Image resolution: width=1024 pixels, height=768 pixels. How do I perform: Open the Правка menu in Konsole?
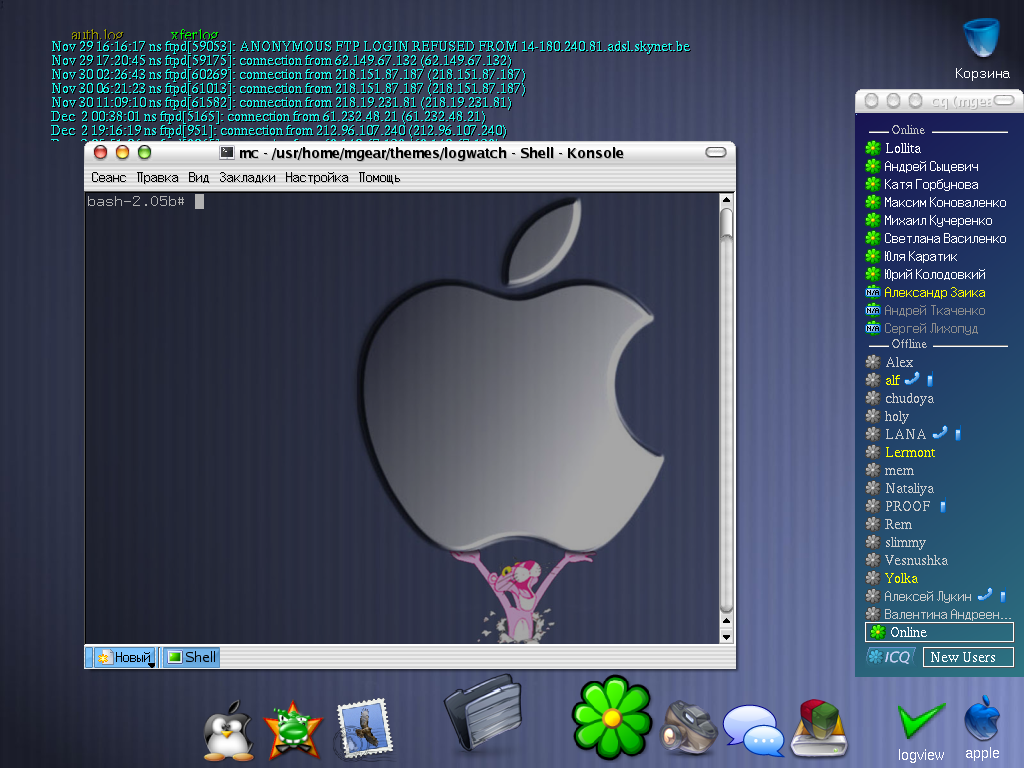click(157, 178)
